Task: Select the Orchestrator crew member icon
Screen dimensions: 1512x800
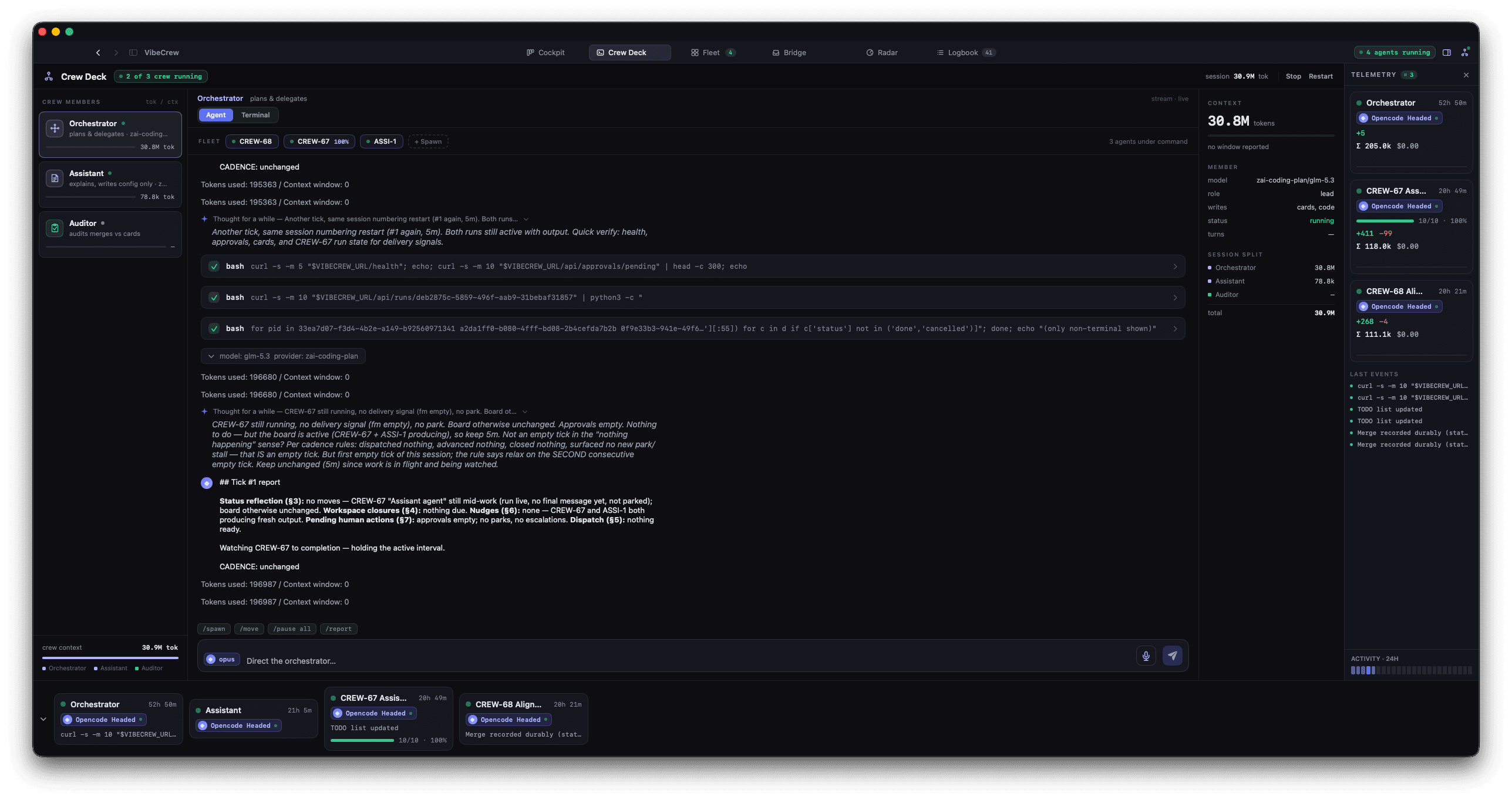Action: pos(55,129)
